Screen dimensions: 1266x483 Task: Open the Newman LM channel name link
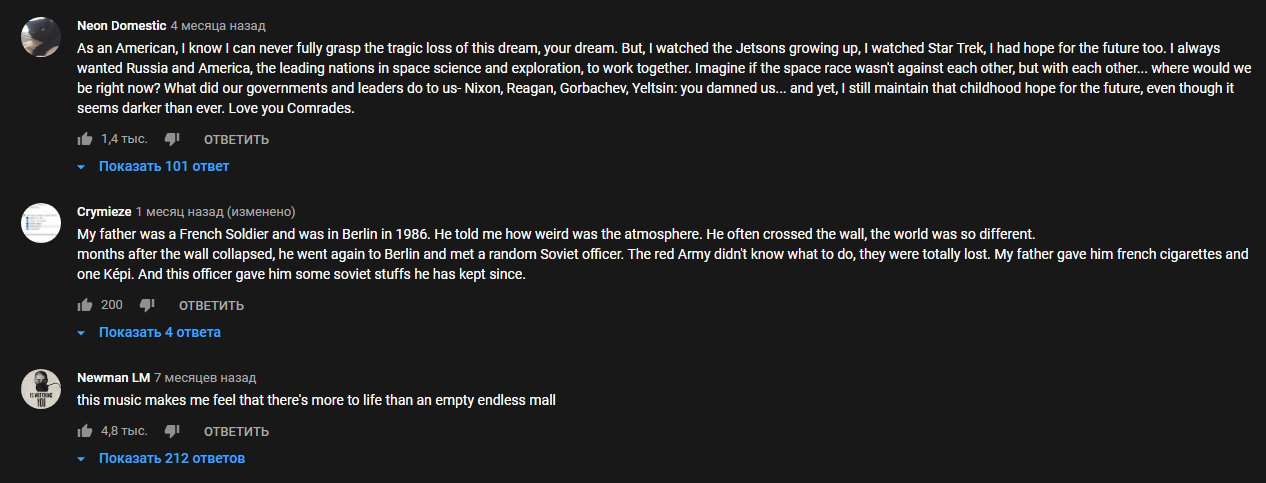point(113,377)
